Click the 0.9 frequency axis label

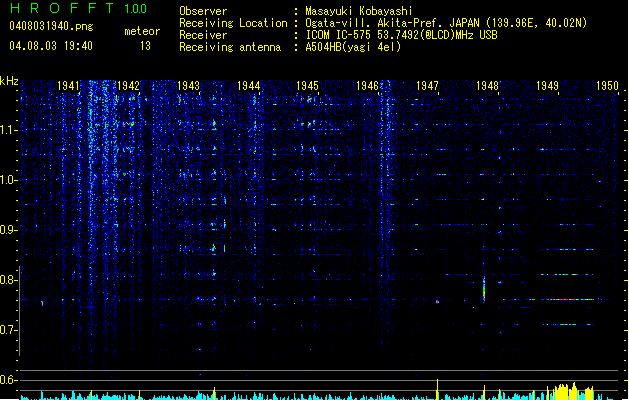8,230
